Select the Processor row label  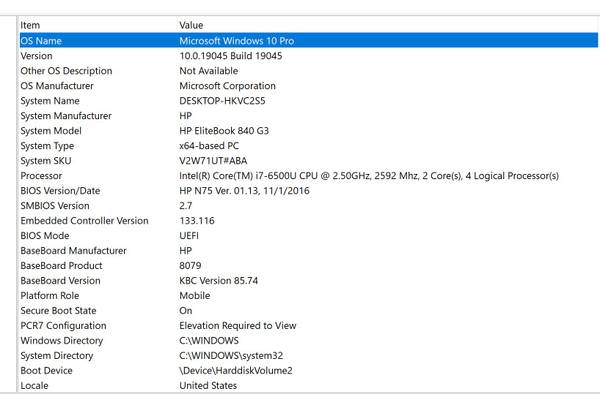(x=41, y=176)
